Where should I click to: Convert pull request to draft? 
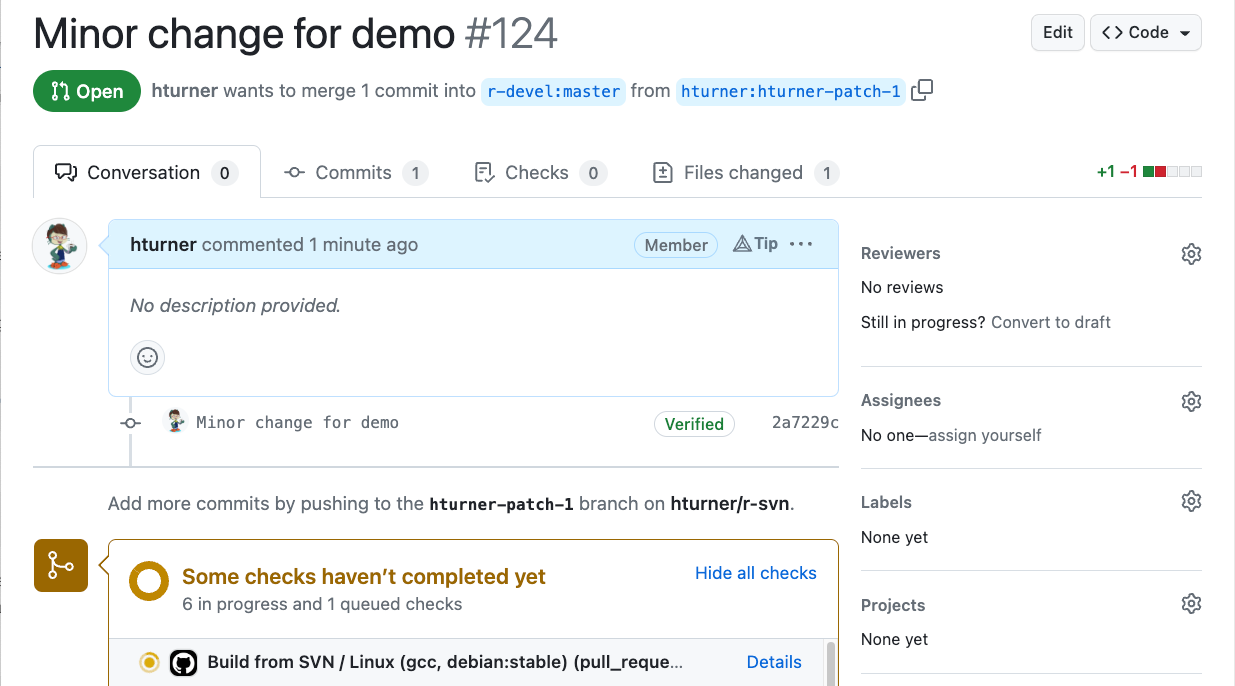click(x=1051, y=322)
